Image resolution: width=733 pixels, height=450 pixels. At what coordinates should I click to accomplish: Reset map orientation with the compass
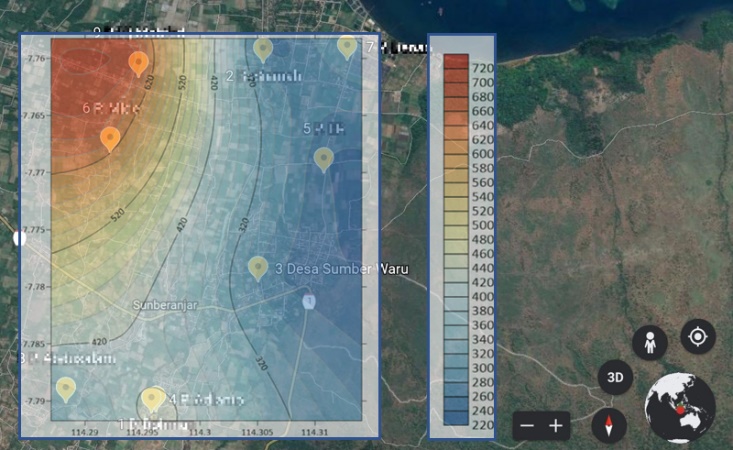[608, 425]
